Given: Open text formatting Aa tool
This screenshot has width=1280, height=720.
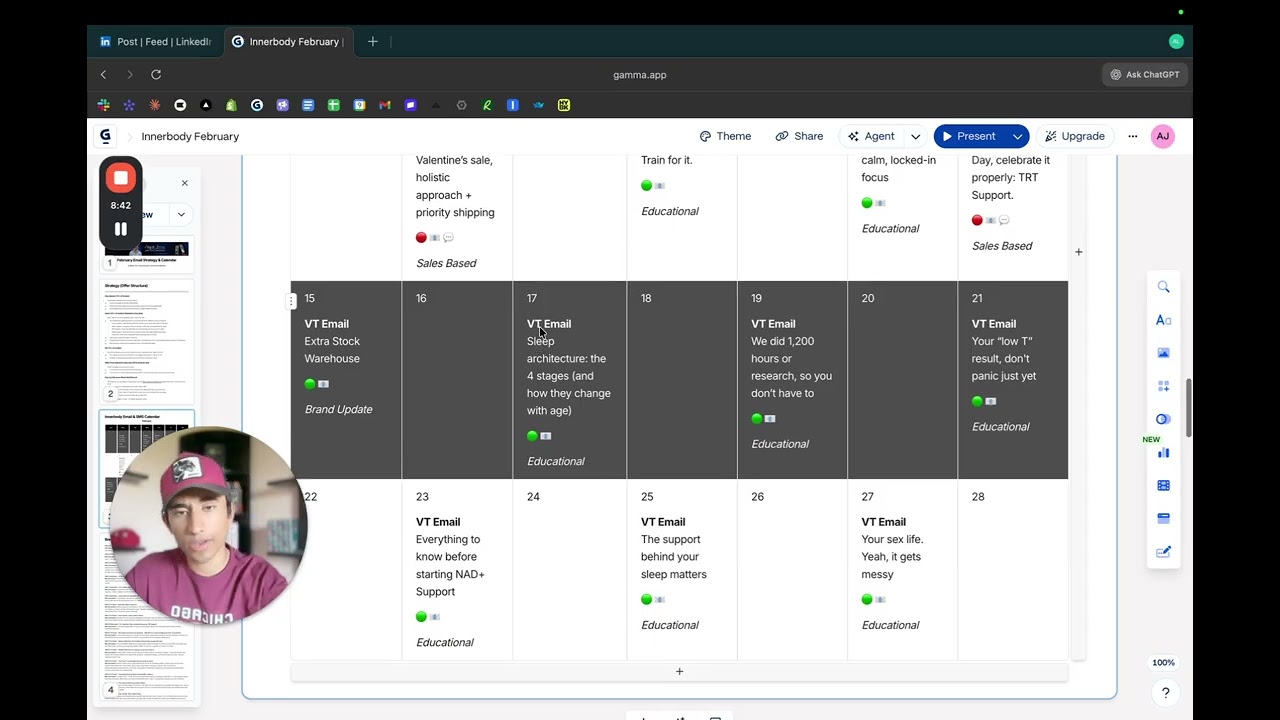Looking at the screenshot, I should point(1163,320).
